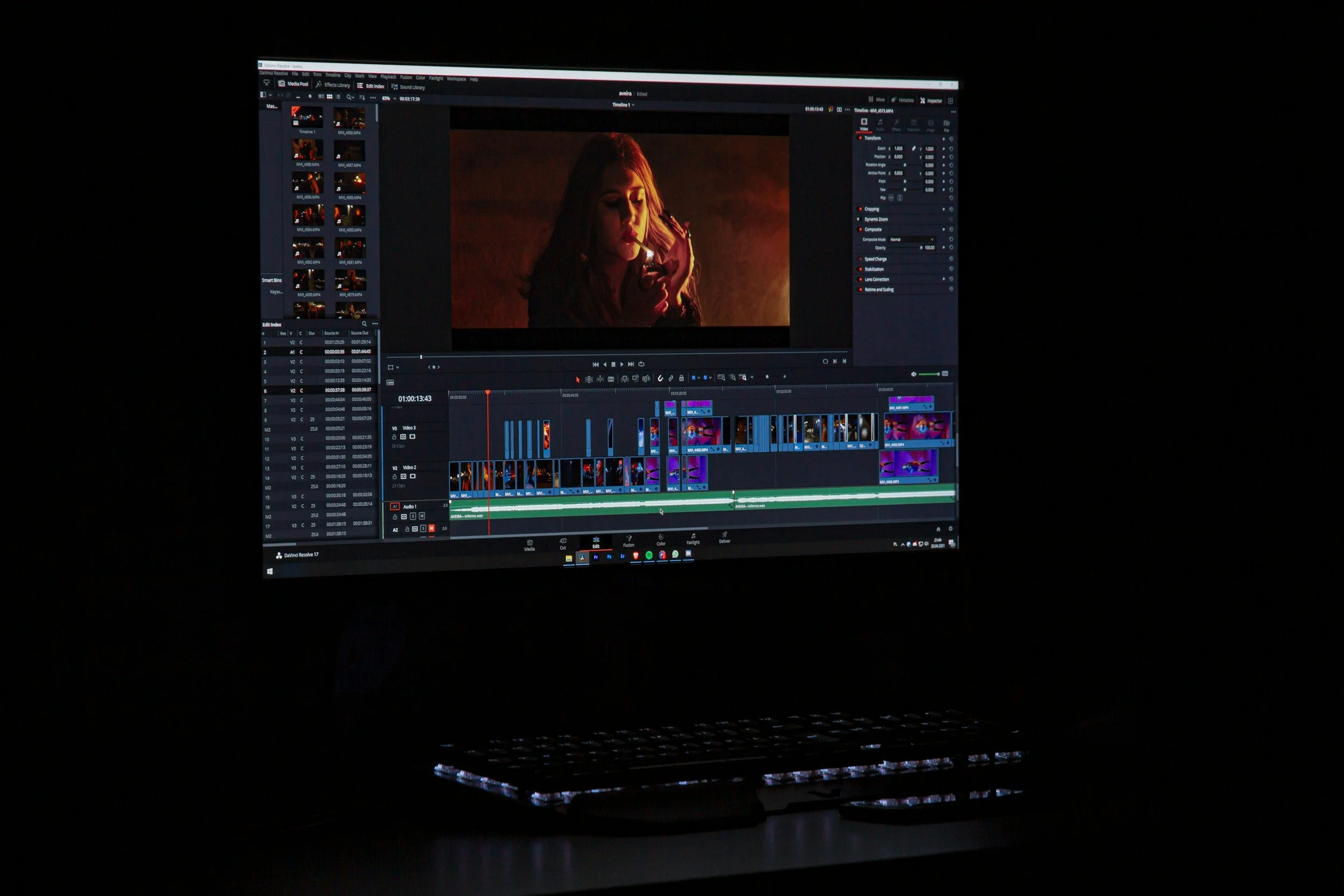Screen dimensions: 1344x896
Task: Open the Sound Library panel
Action: (408, 87)
